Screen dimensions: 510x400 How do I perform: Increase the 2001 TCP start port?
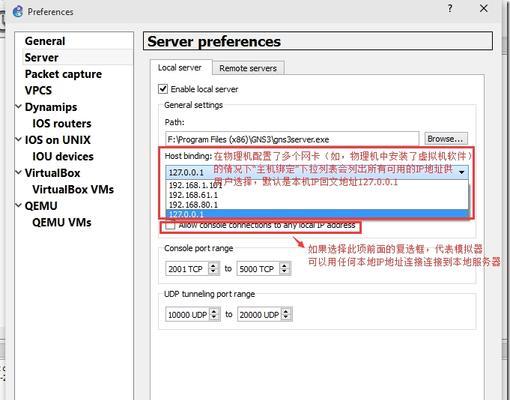(x=213, y=265)
